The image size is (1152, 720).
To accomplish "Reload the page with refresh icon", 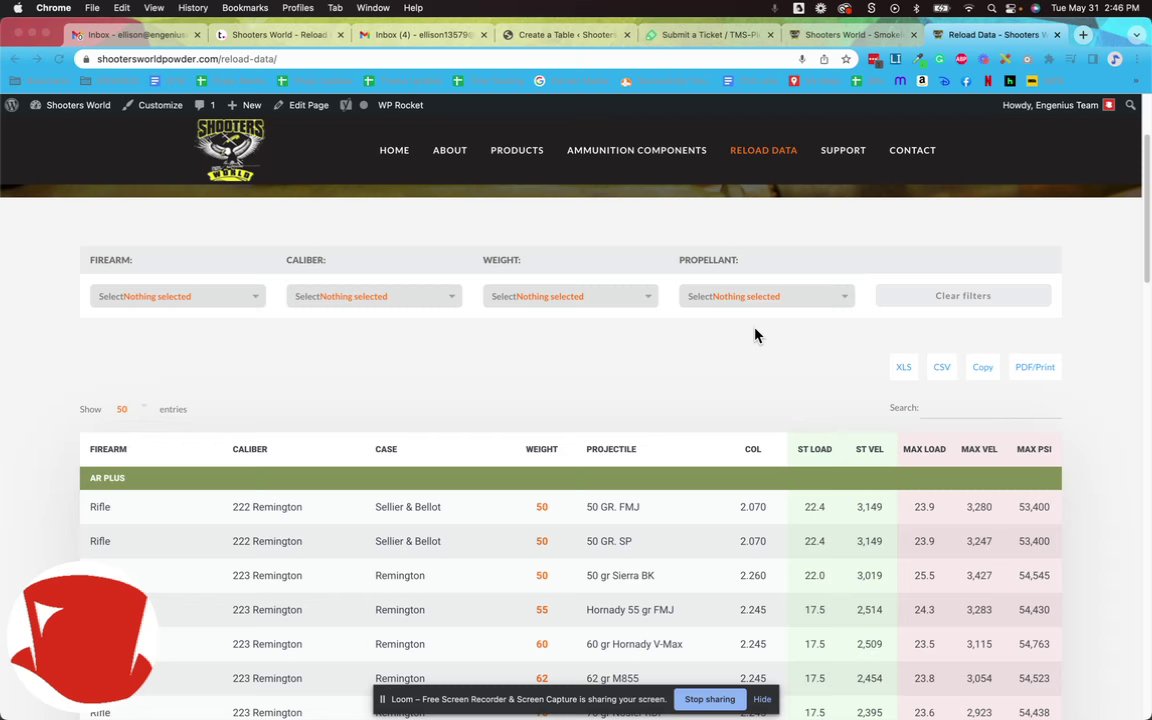I will point(59,59).
